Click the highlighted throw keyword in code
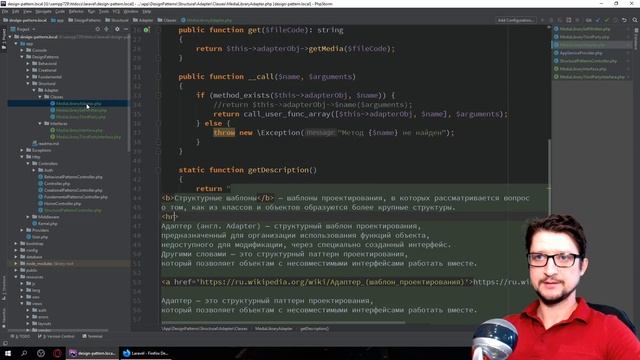The height and width of the screenshot is (360, 640). pos(224,133)
